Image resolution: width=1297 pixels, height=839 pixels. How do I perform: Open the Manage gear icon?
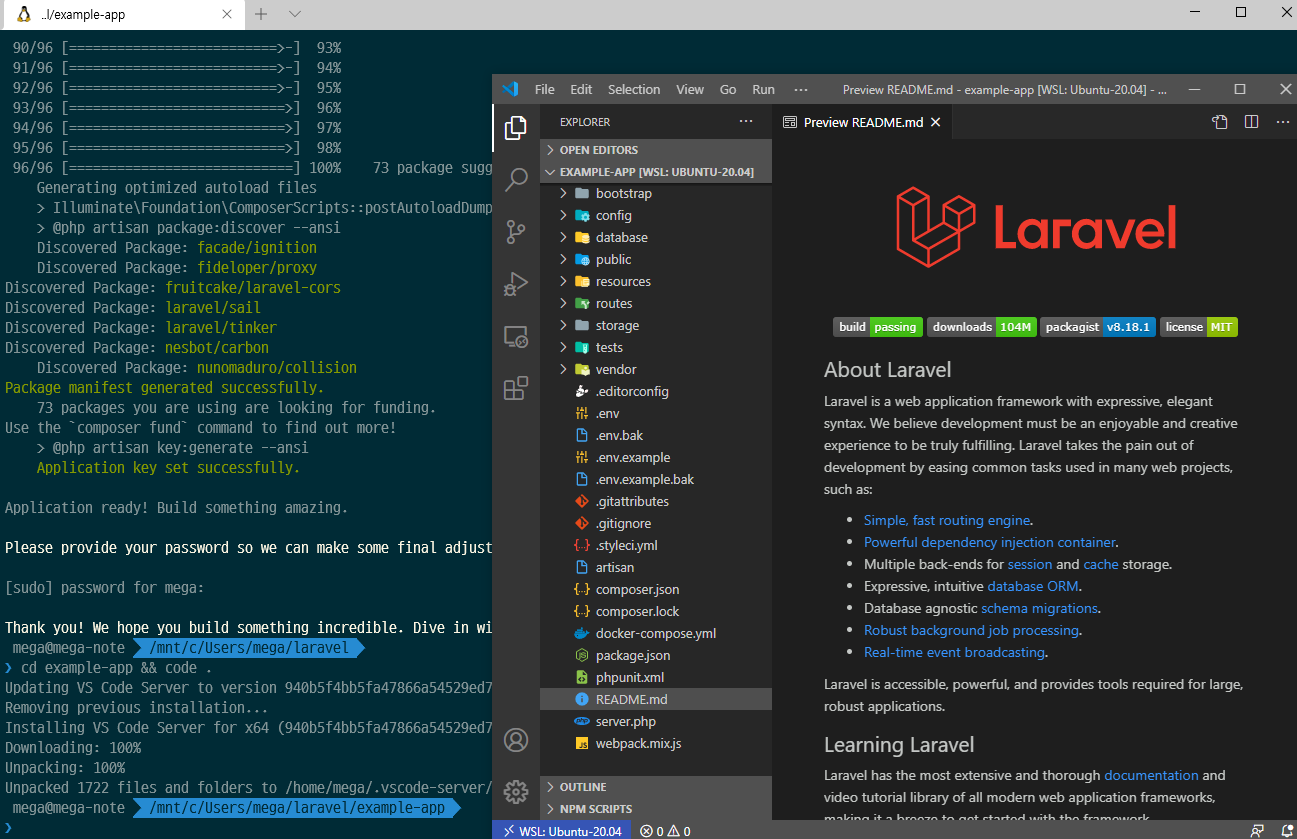(x=516, y=792)
